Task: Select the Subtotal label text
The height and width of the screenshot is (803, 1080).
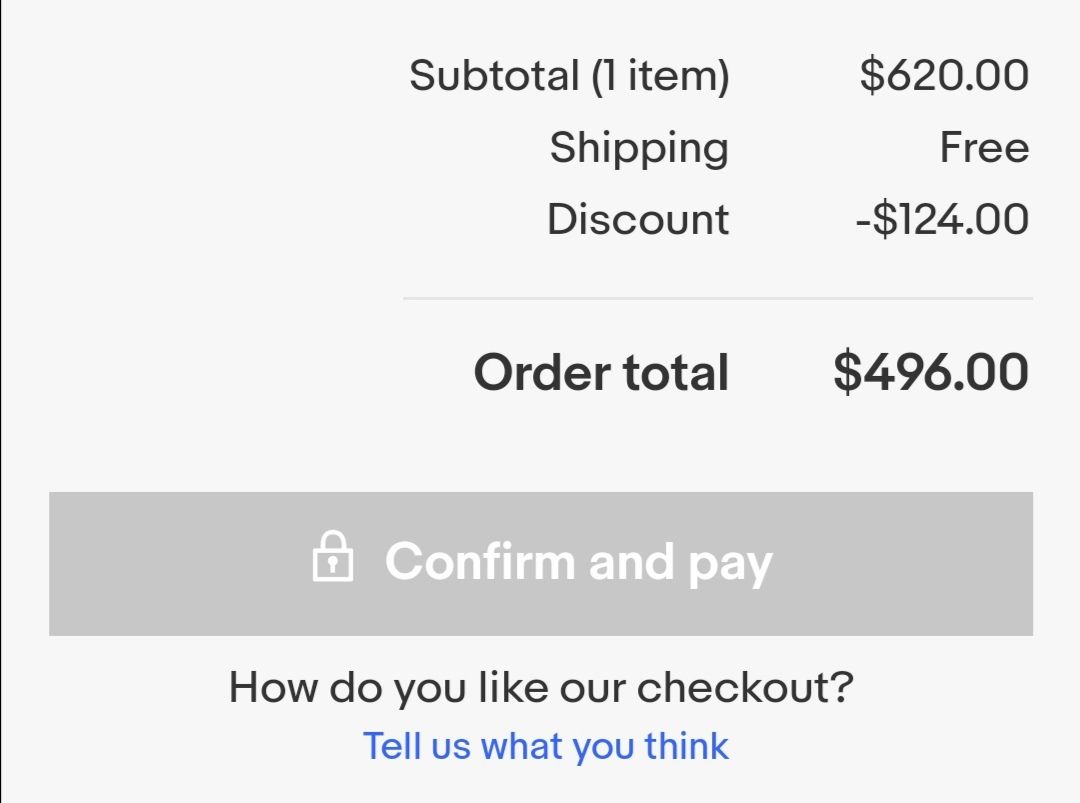Action: point(494,75)
